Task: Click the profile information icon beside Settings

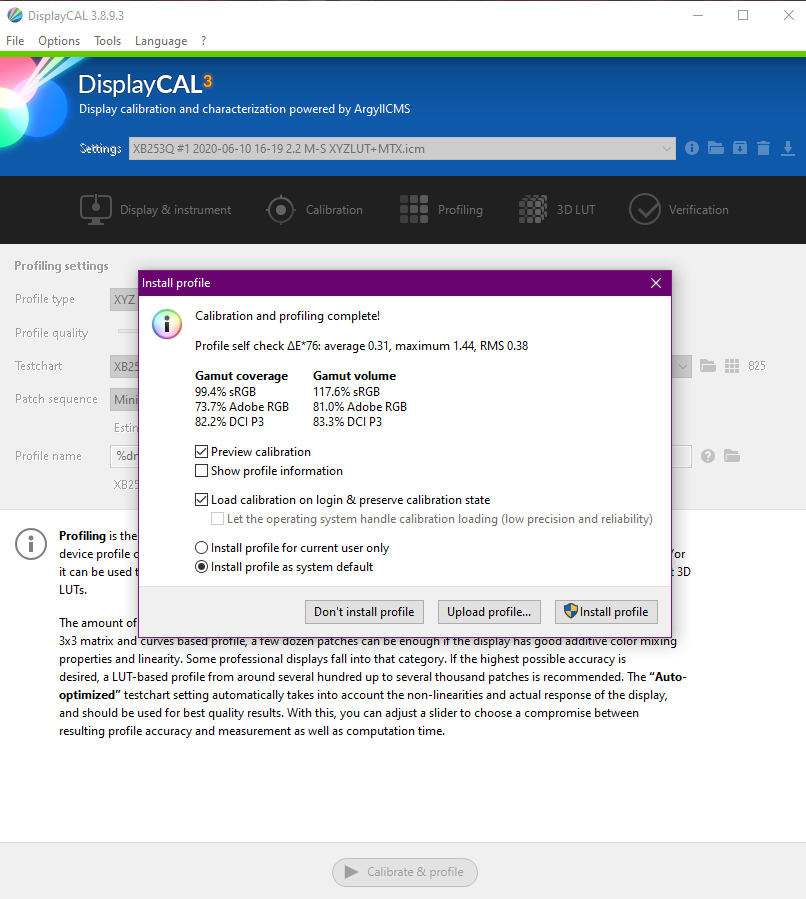Action: (x=692, y=148)
